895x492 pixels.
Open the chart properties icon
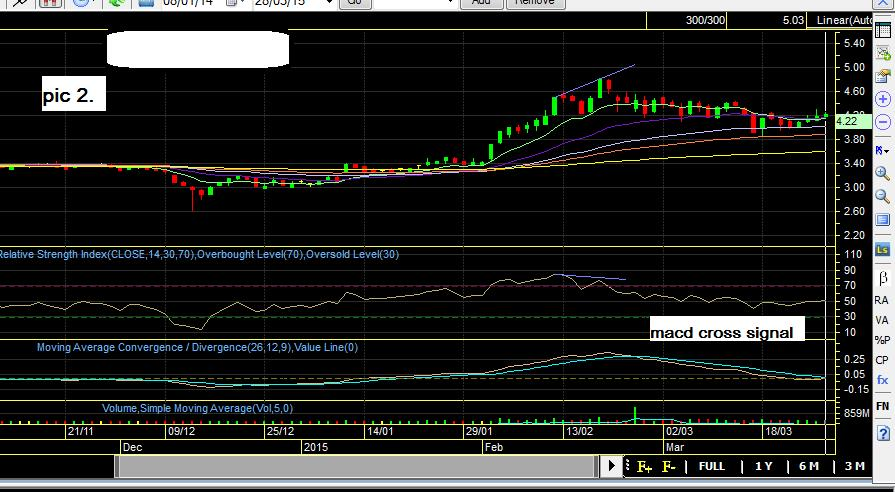tap(882, 76)
